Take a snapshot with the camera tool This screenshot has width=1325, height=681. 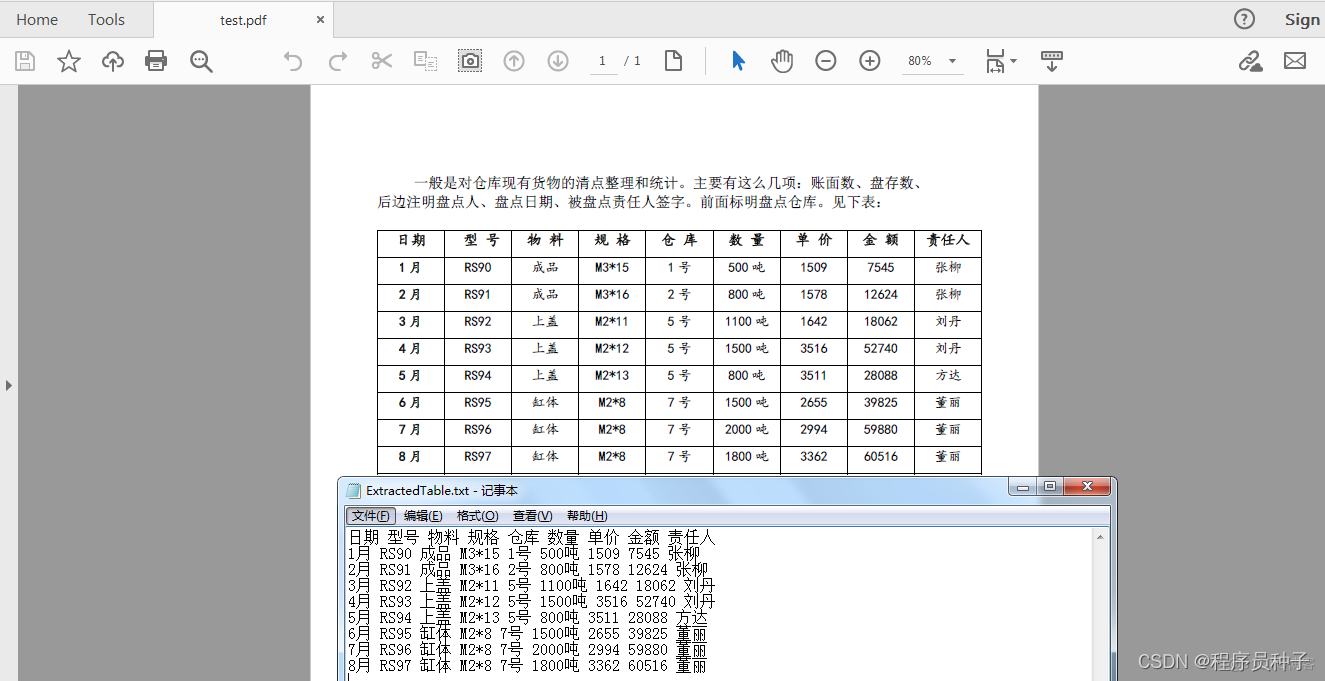tap(470, 60)
